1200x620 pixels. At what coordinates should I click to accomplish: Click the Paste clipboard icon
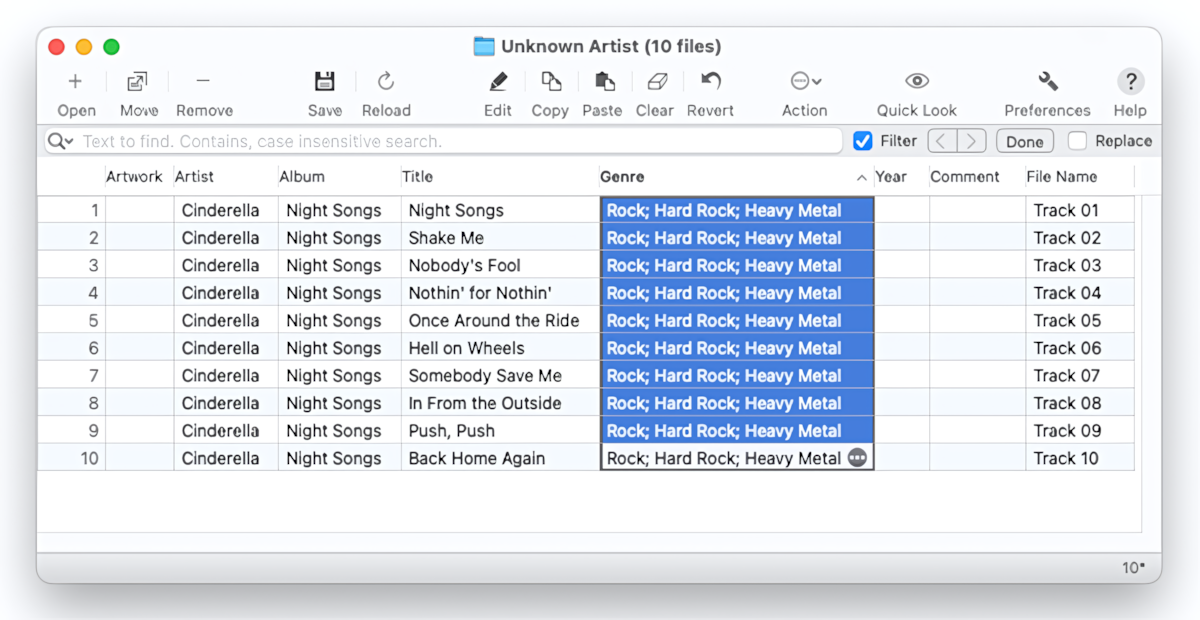tap(603, 82)
